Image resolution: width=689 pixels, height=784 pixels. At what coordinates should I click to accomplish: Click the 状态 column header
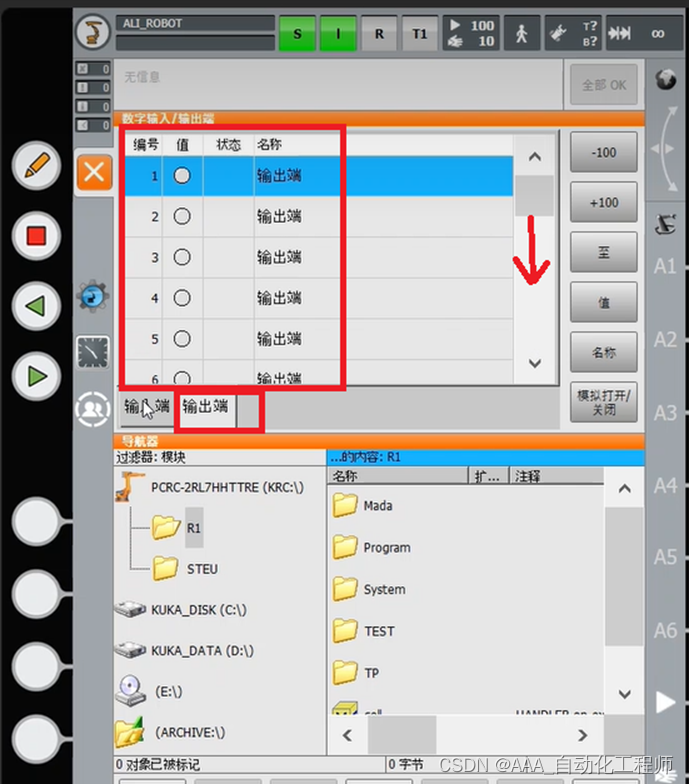pyautogui.click(x=228, y=144)
